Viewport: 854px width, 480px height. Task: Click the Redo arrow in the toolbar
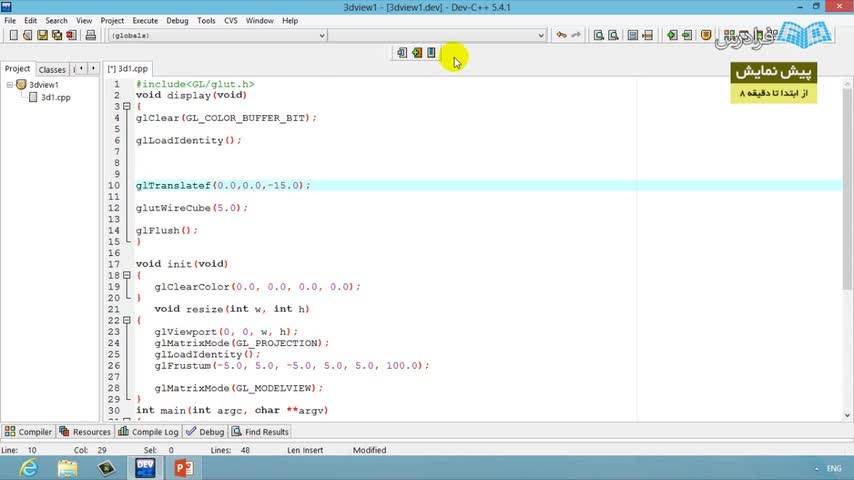(x=576, y=35)
